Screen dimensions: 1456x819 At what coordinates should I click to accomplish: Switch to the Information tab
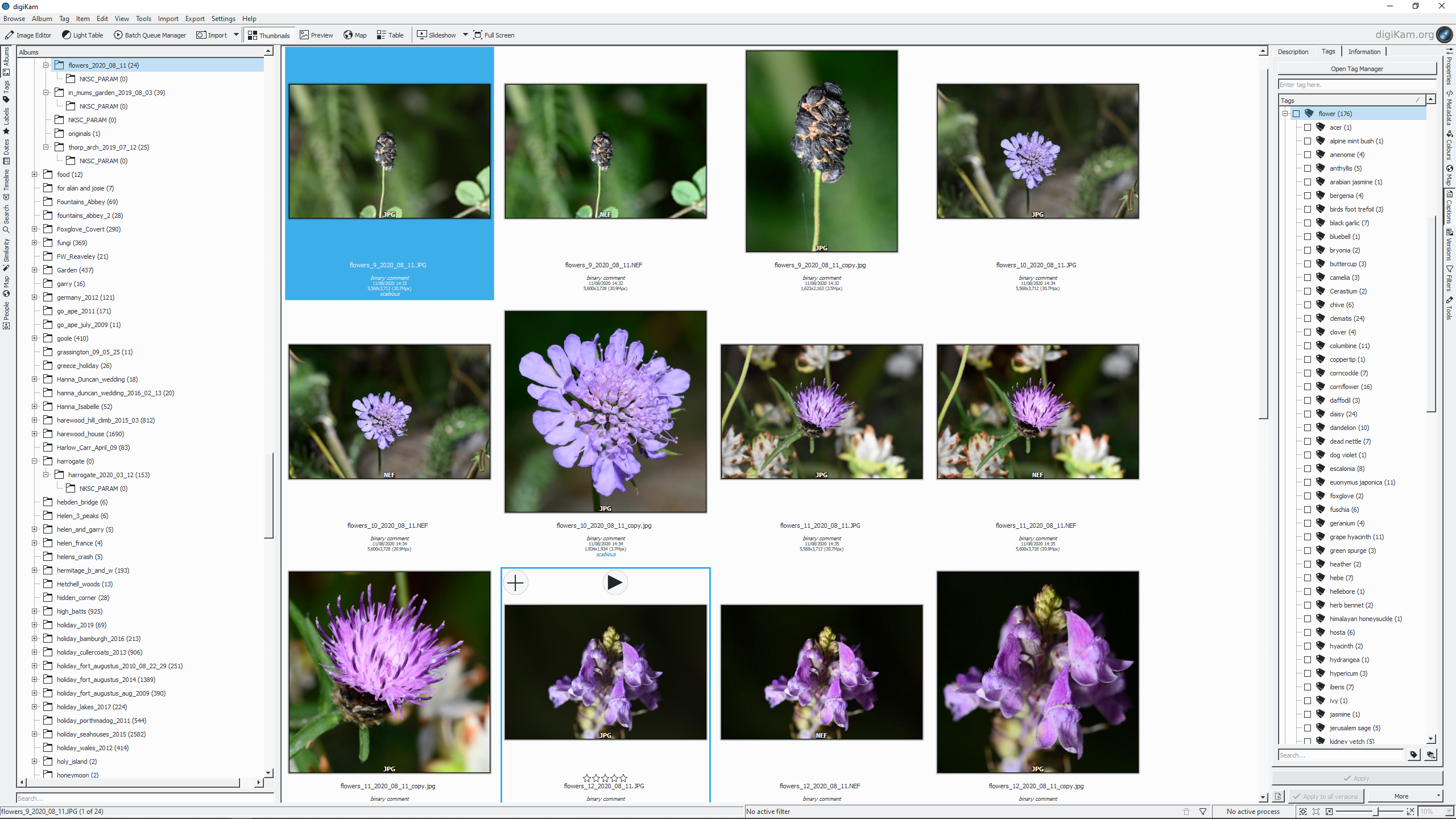click(x=1364, y=52)
